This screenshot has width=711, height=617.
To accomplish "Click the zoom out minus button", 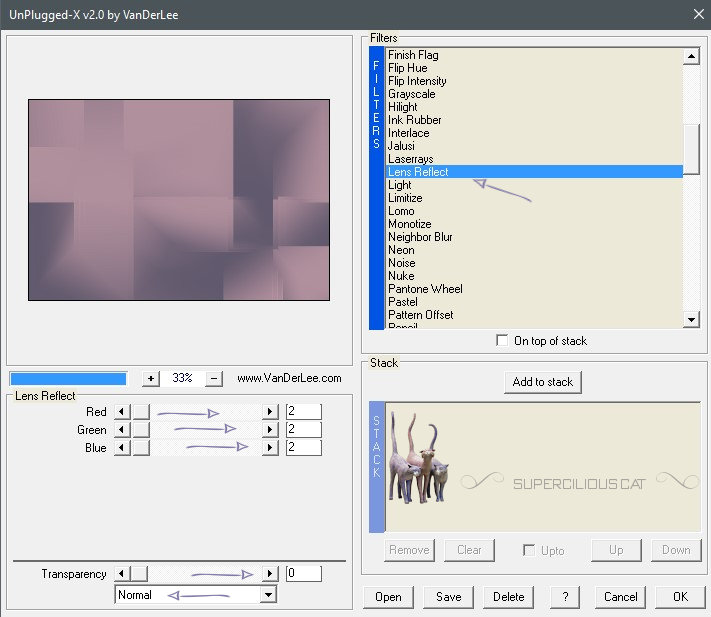I will tap(213, 379).
